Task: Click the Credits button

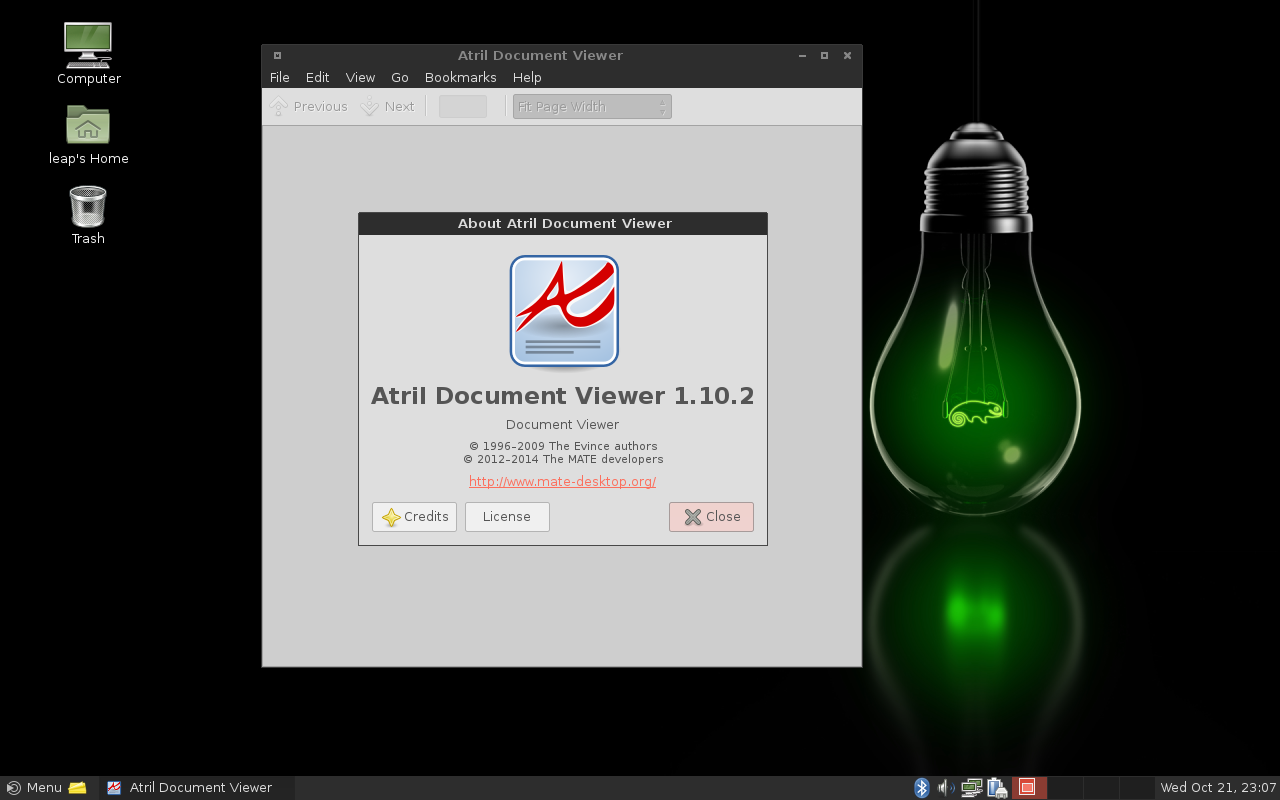Action: point(414,517)
